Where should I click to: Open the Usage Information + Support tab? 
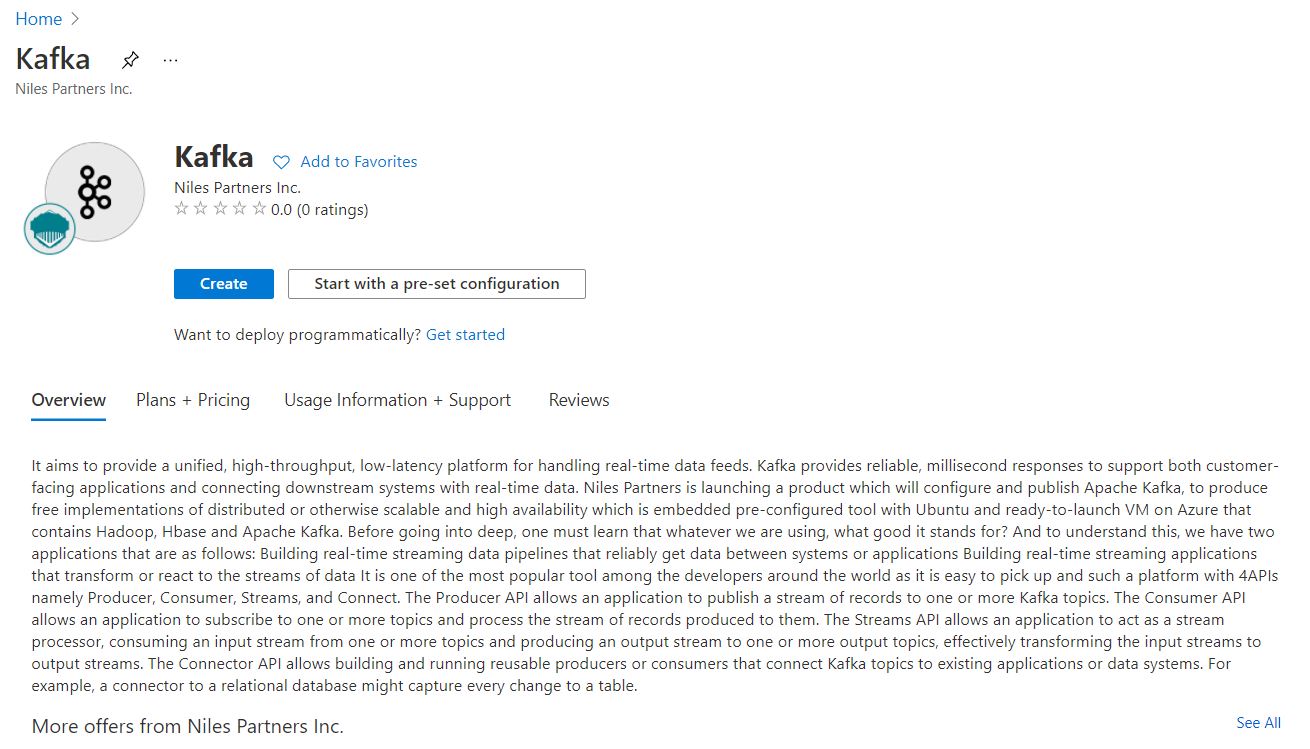coord(397,400)
